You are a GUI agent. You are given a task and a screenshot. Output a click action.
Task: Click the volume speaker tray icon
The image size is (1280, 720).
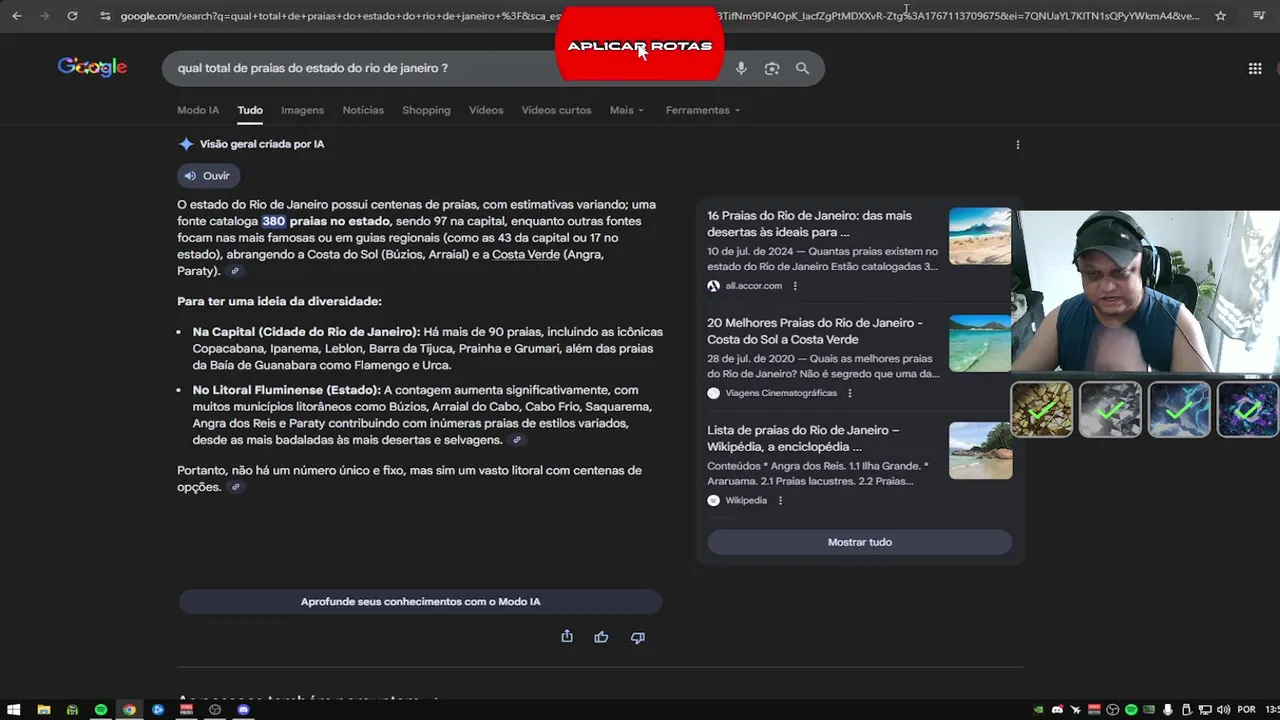(x=1223, y=710)
